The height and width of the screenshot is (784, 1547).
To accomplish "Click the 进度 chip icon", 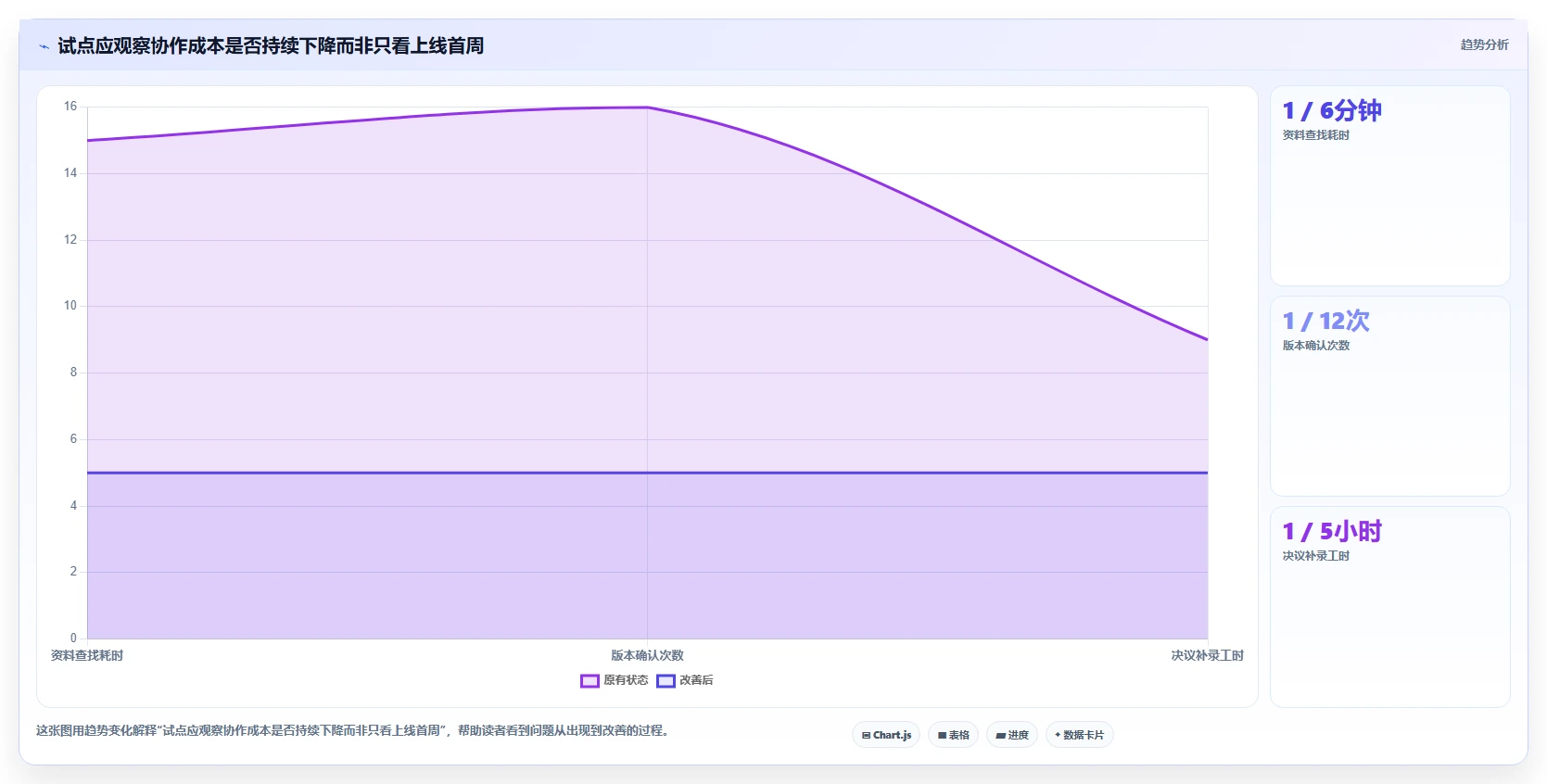I will click(1000, 735).
